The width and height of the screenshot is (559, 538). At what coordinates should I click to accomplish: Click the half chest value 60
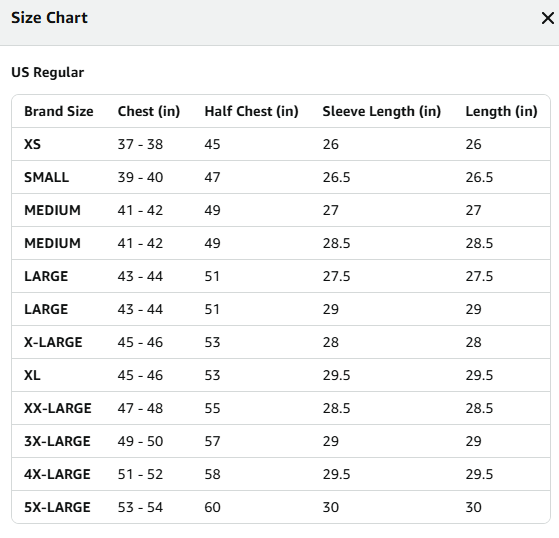[x=212, y=507]
